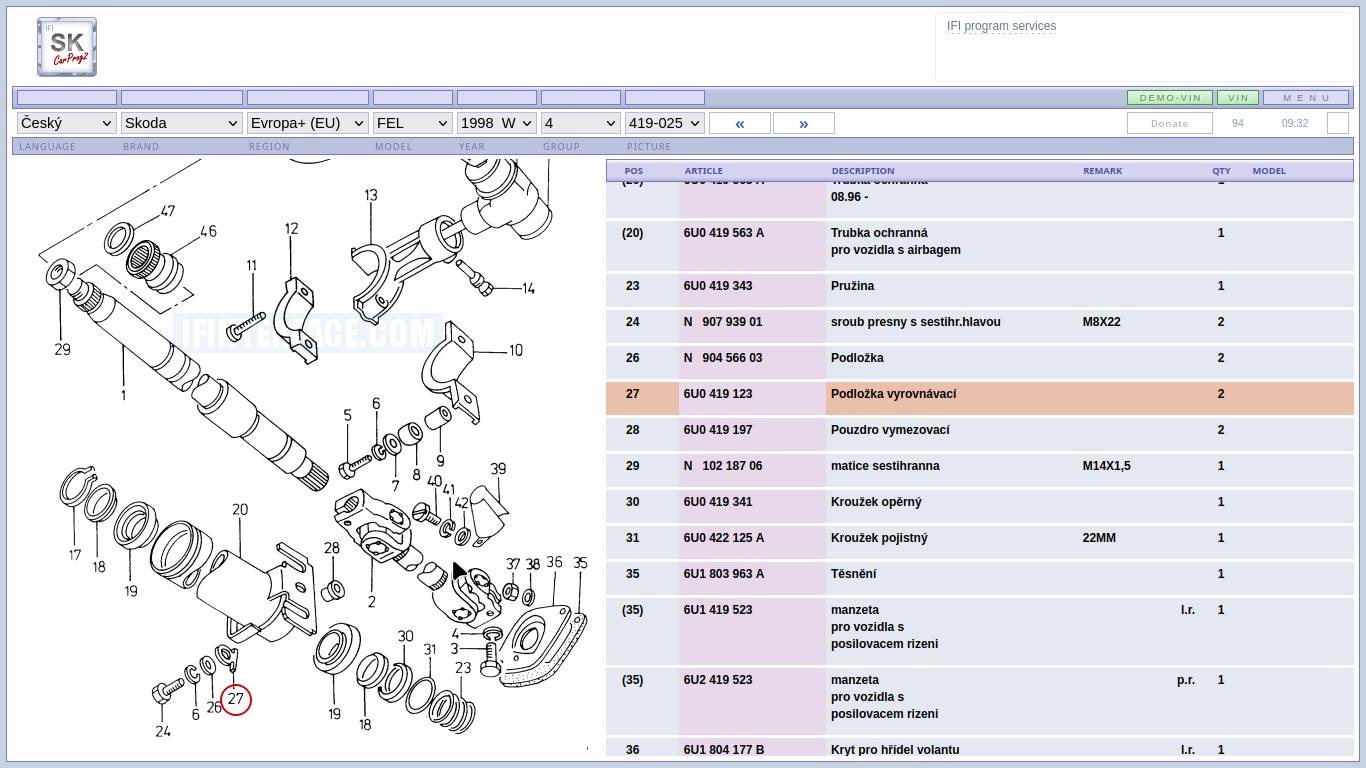Expand the Picture dropdown showing 419-025
Image resolution: width=1366 pixels, height=768 pixels.
(x=664, y=123)
